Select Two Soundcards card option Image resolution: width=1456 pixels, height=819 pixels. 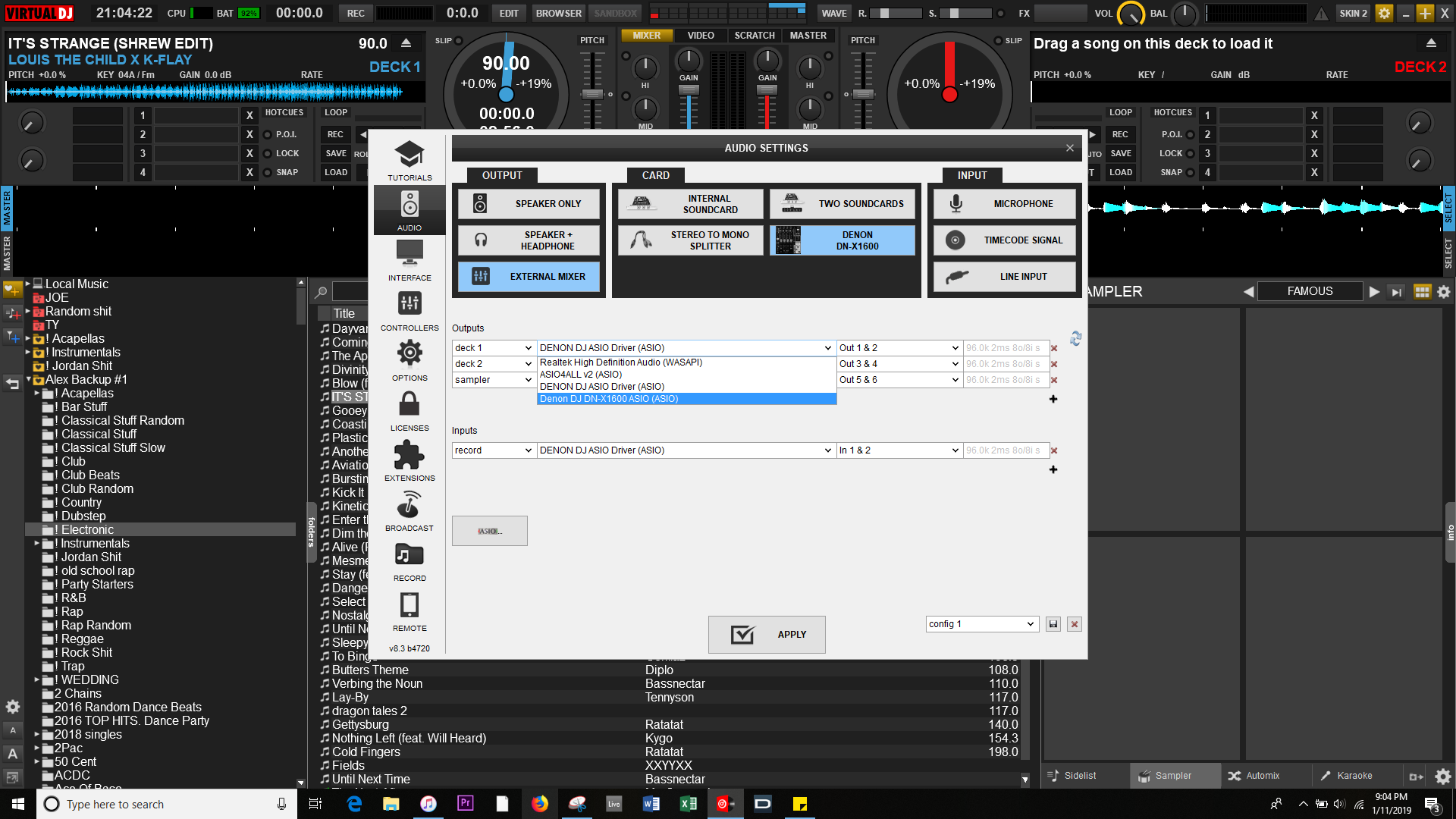coord(843,204)
